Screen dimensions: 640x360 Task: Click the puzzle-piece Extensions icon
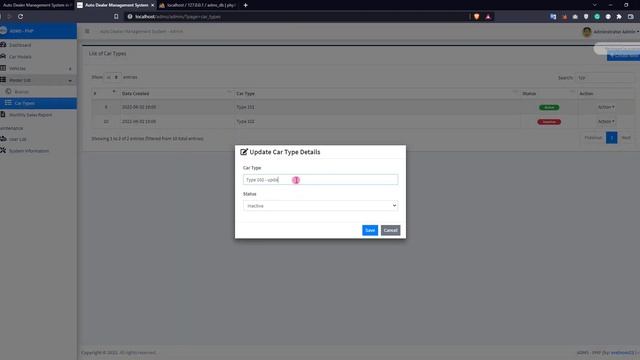(x=619, y=17)
